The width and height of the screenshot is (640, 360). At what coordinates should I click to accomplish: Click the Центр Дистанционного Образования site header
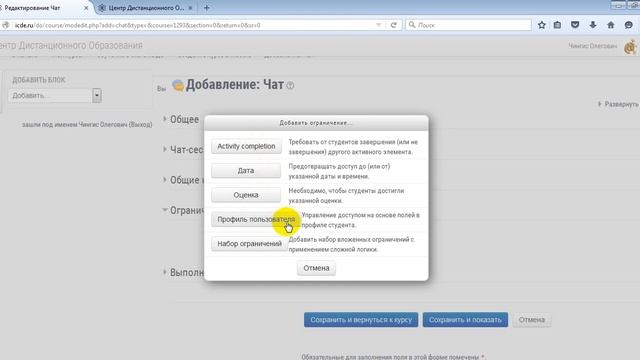point(71,45)
